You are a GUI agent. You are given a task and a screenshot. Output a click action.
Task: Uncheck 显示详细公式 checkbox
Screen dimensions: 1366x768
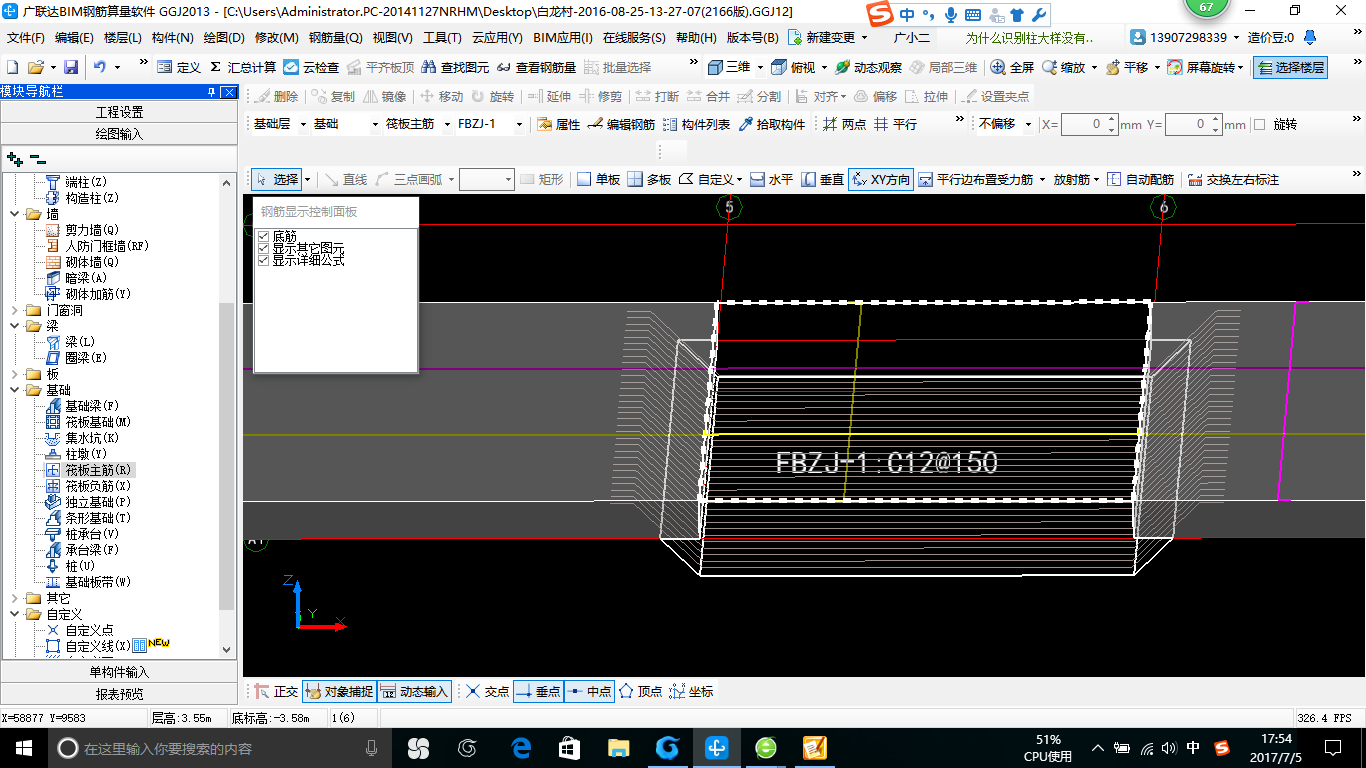pyautogui.click(x=264, y=260)
